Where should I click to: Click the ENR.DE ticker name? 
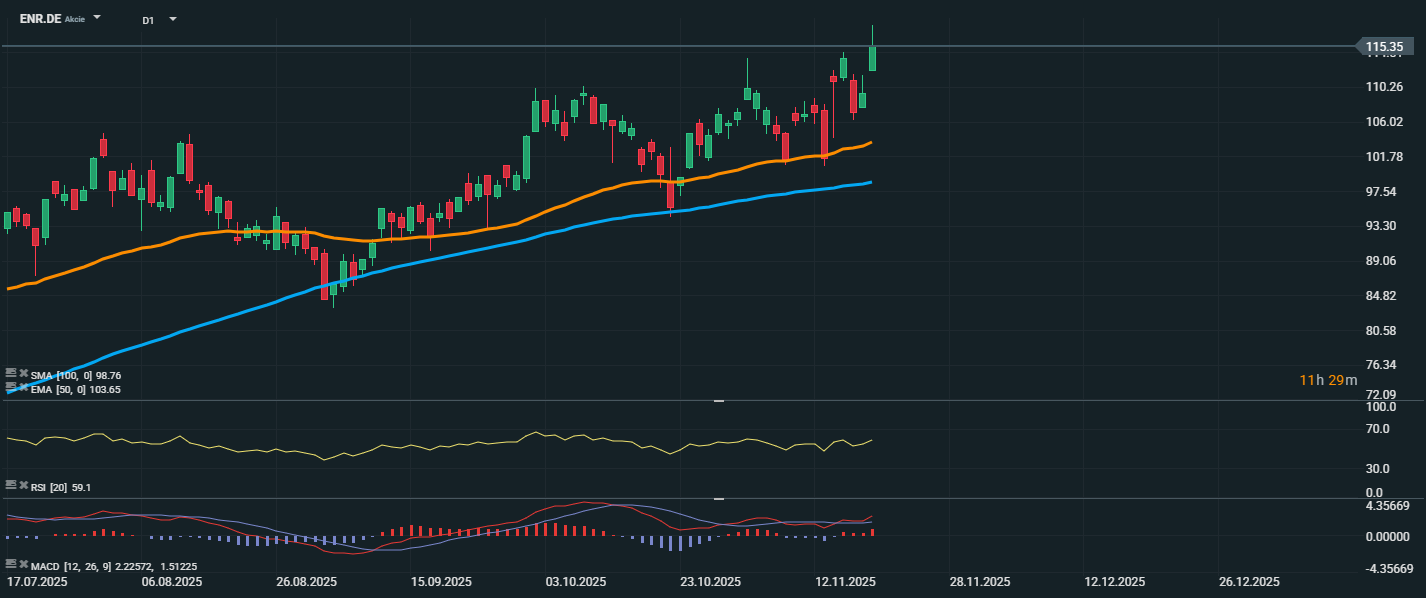pos(39,19)
